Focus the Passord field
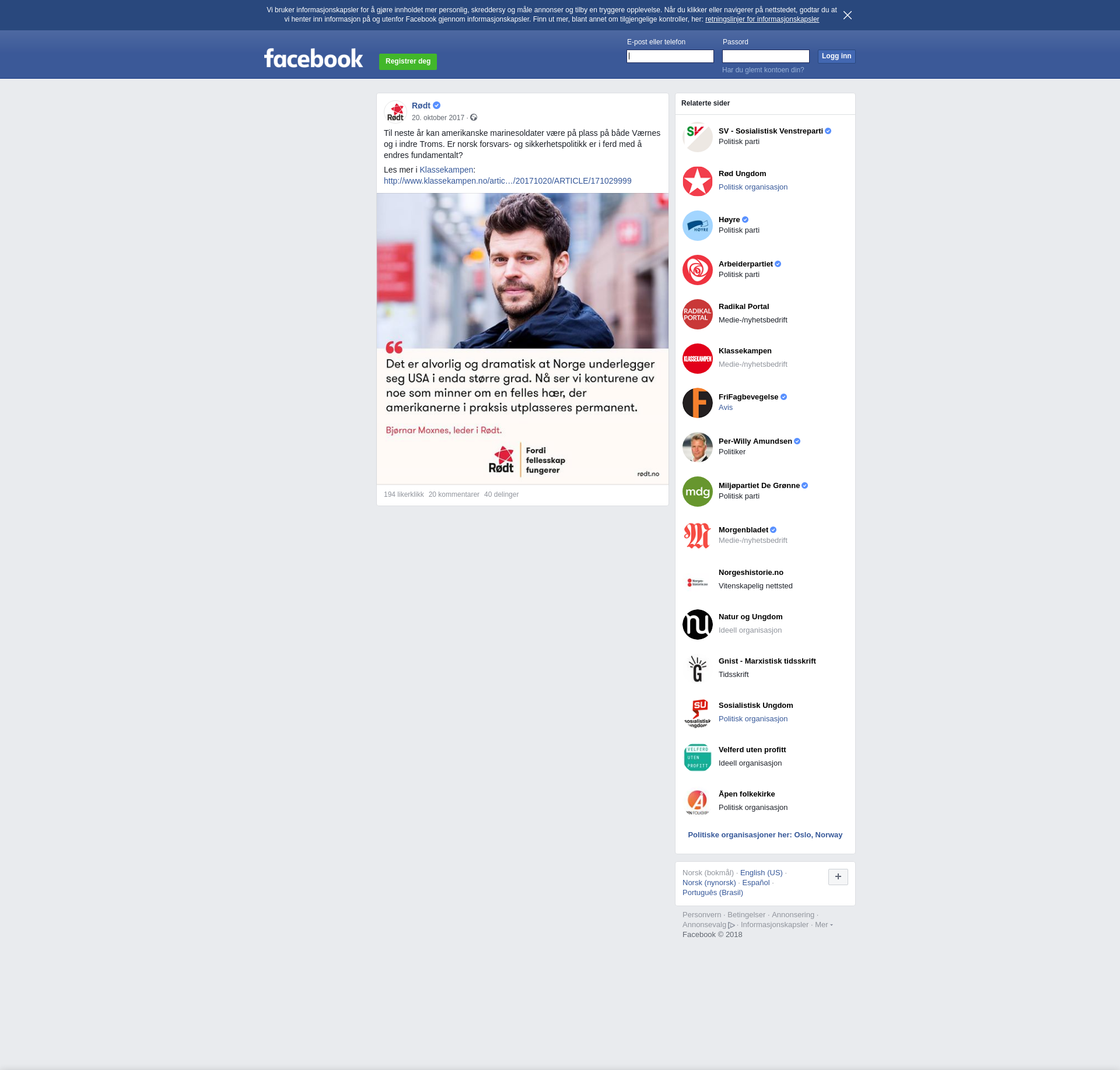1120x1070 pixels. (x=766, y=56)
